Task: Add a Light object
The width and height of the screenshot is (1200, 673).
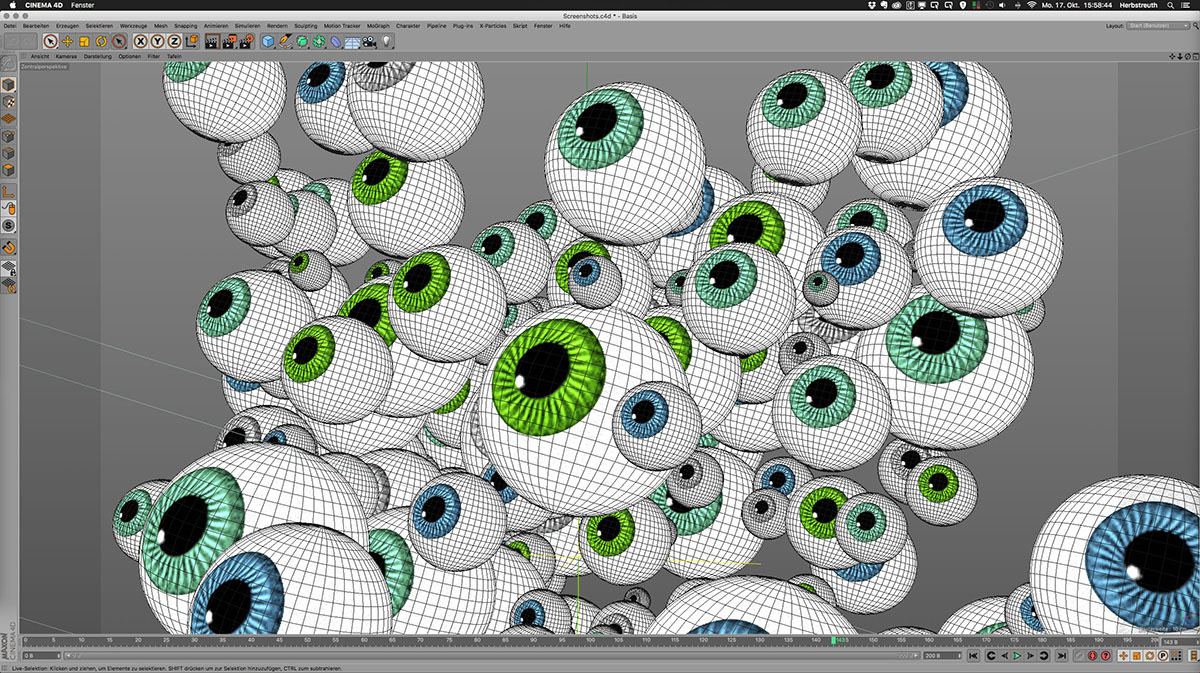Action: coord(386,41)
